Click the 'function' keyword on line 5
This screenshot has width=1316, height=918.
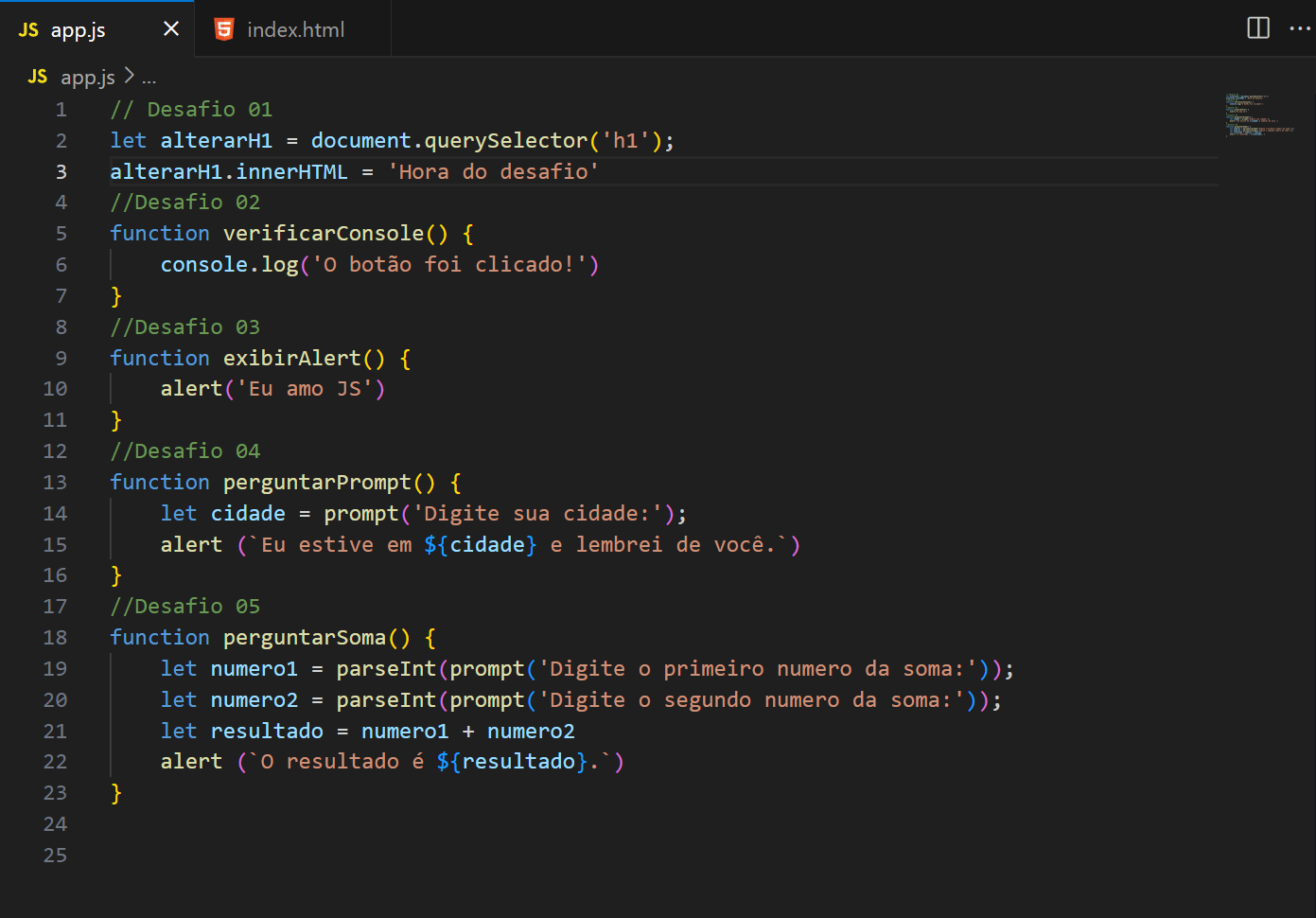(x=160, y=234)
